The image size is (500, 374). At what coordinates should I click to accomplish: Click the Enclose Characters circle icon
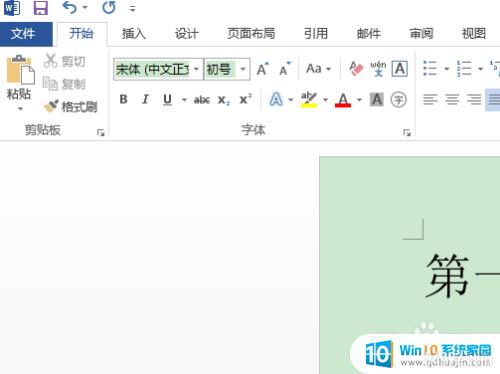(x=399, y=99)
